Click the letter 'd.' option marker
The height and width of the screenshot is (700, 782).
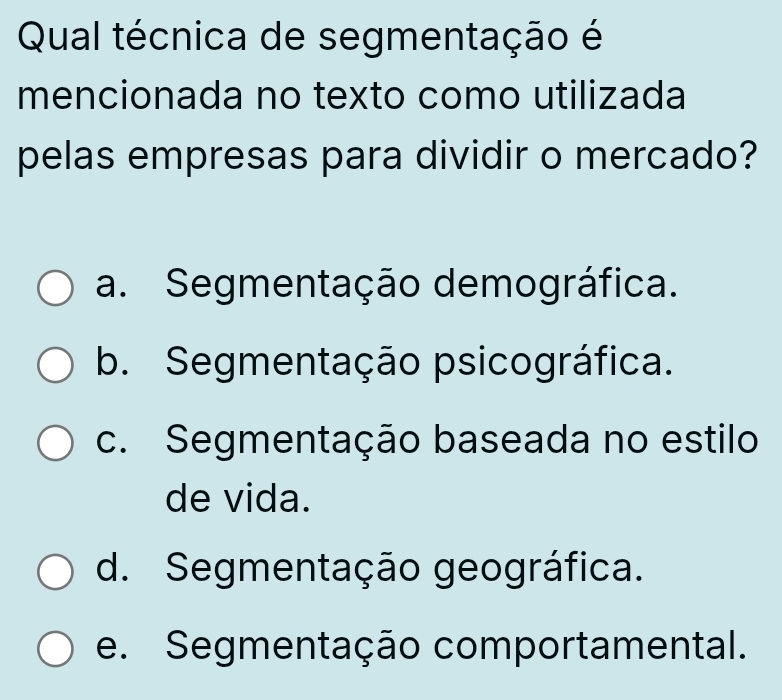pyautogui.click(x=116, y=570)
